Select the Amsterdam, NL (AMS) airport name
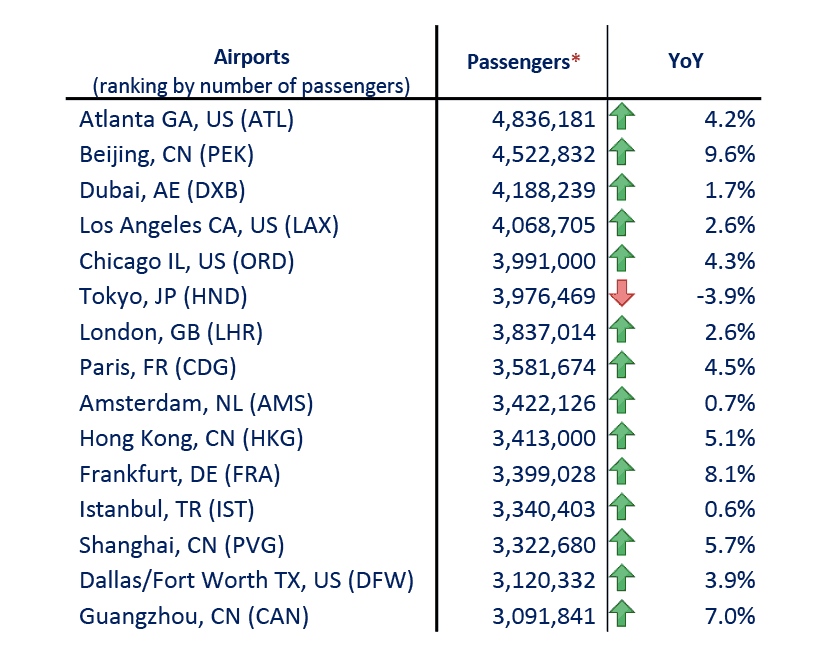The height and width of the screenshot is (648, 818). 196,403
